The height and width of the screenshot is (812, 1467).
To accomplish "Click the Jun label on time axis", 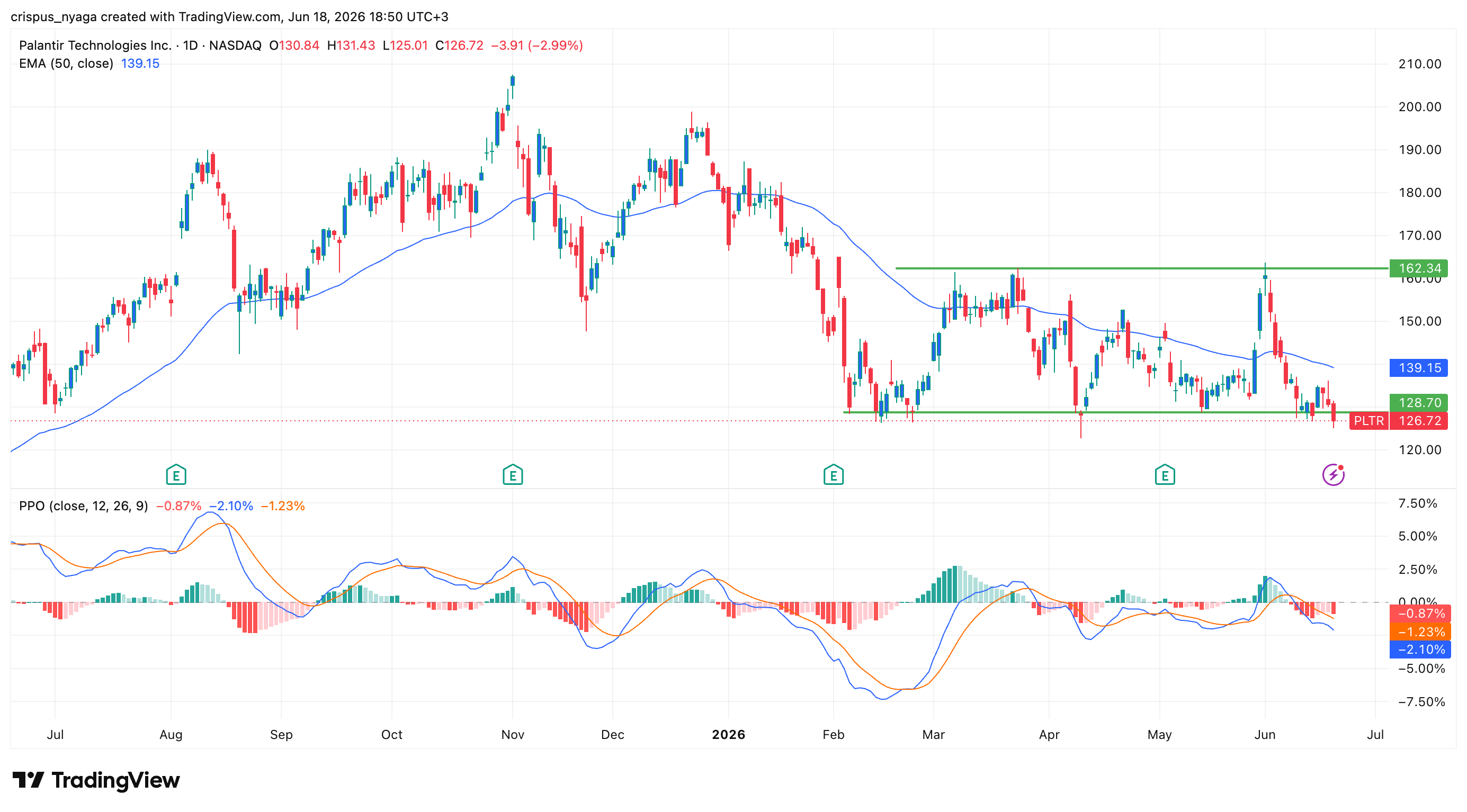I will point(1265,735).
